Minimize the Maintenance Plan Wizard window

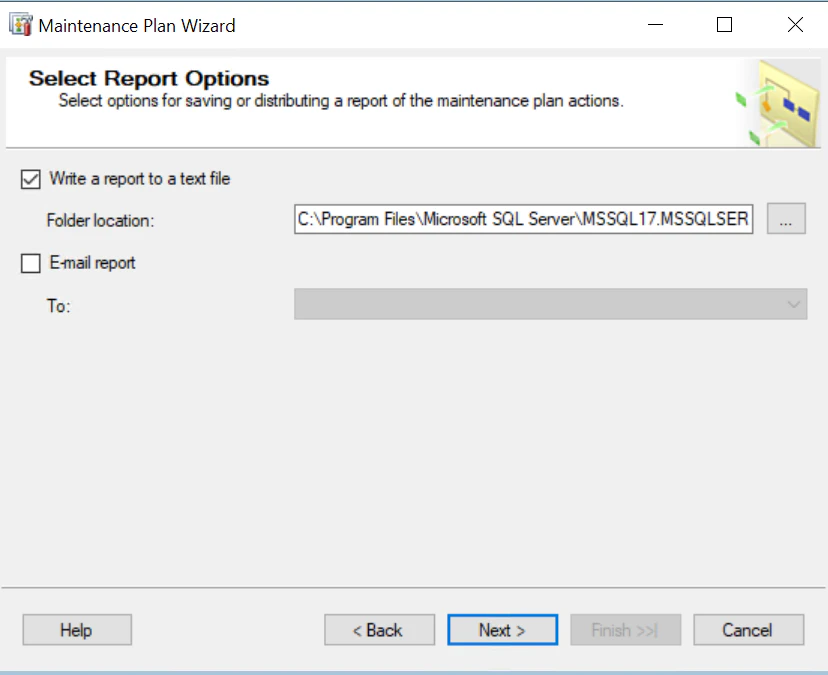[x=654, y=25]
